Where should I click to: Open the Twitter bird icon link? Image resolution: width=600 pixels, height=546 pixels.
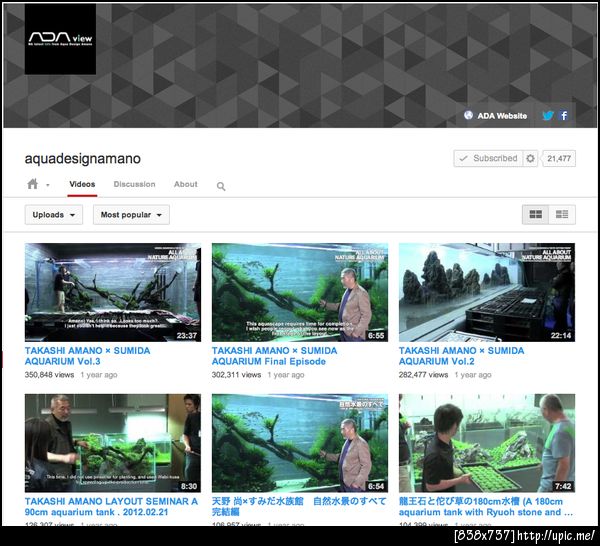coord(548,115)
